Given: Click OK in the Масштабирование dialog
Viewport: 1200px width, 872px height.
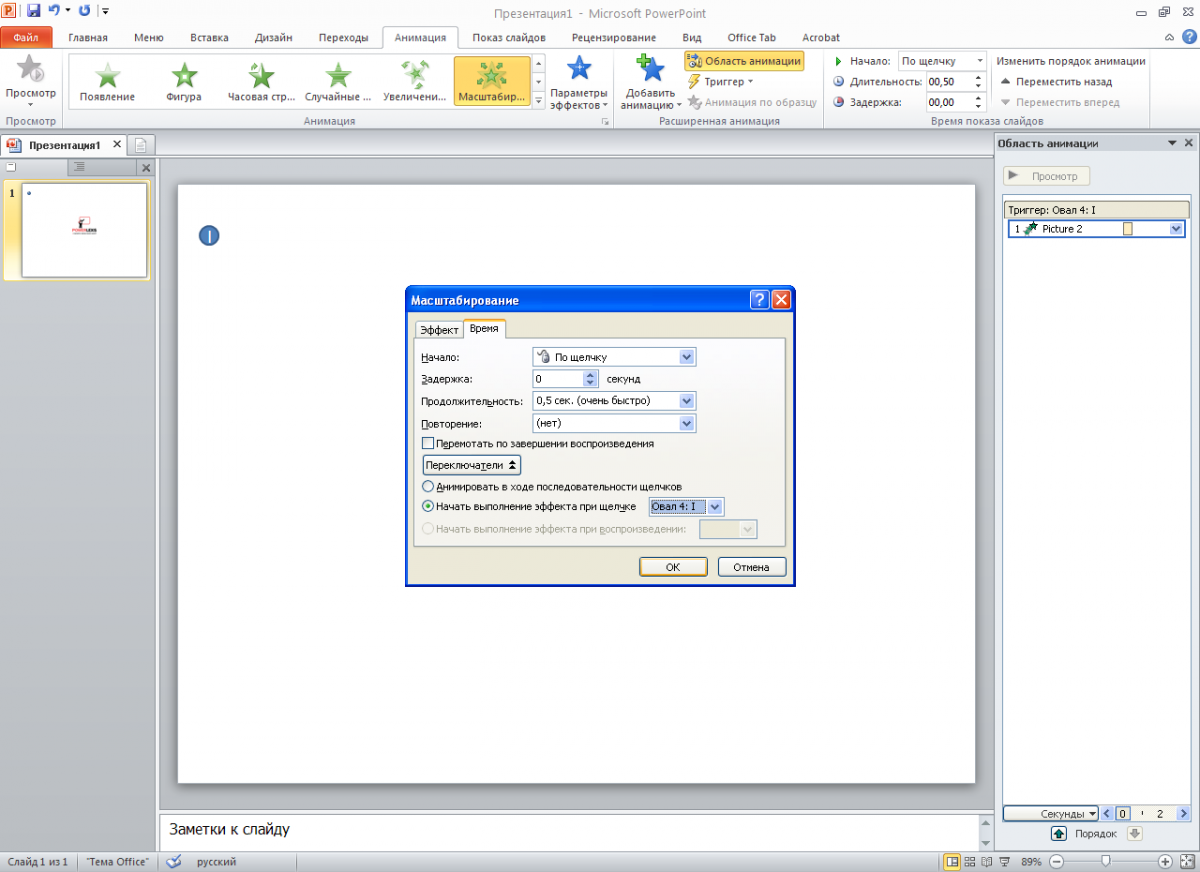Looking at the screenshot, I should 673,567.
